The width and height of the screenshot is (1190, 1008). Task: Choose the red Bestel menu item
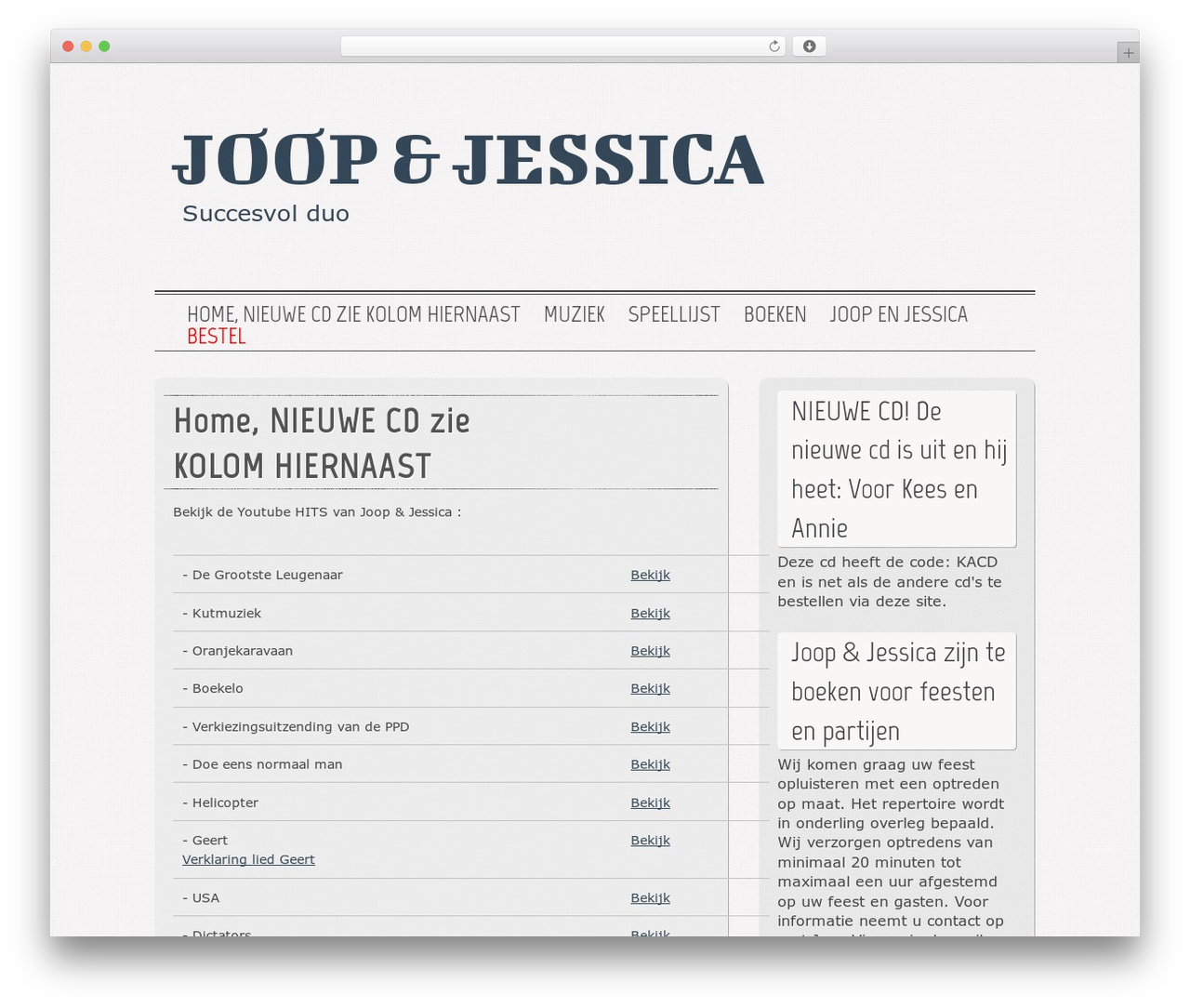(x=217, y=337)
